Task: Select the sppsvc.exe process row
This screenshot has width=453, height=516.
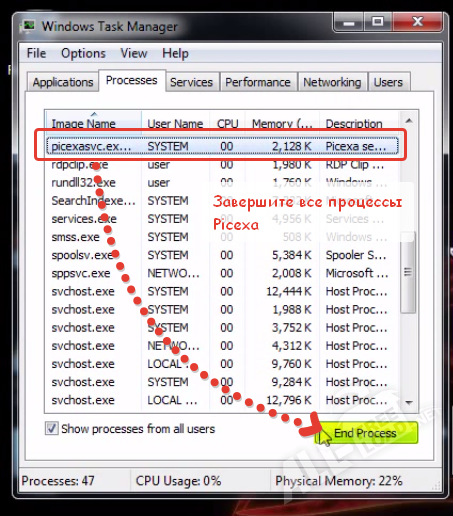Action: click(222, 273)
